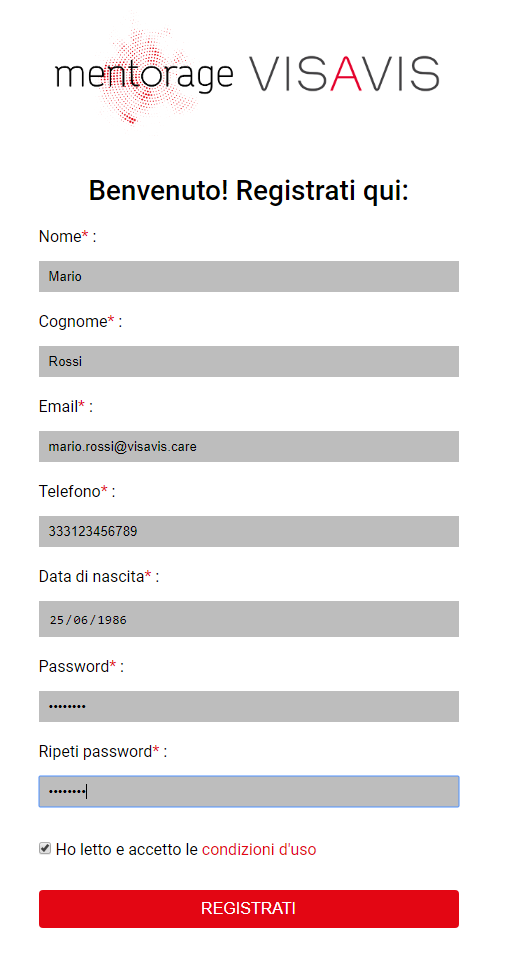Submit the form with the REGISTRATI button
The height and width of the screenshot is (957, 510).
[x=249, y=908]
